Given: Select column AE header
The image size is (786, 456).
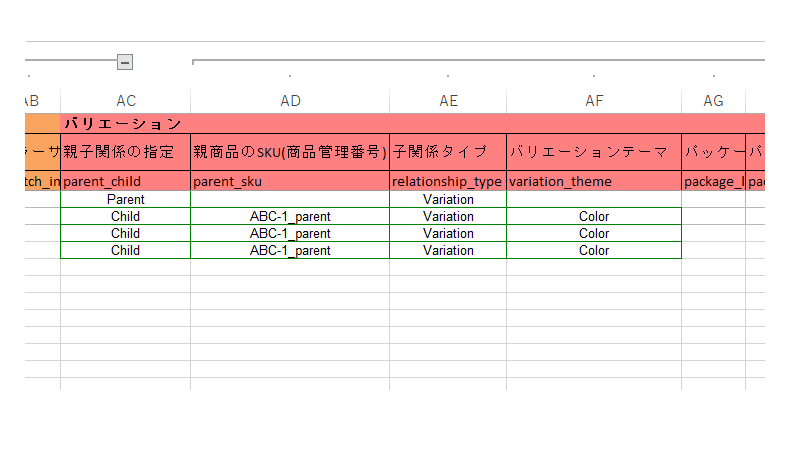Looking at the screenshot, I should point(448,101).
